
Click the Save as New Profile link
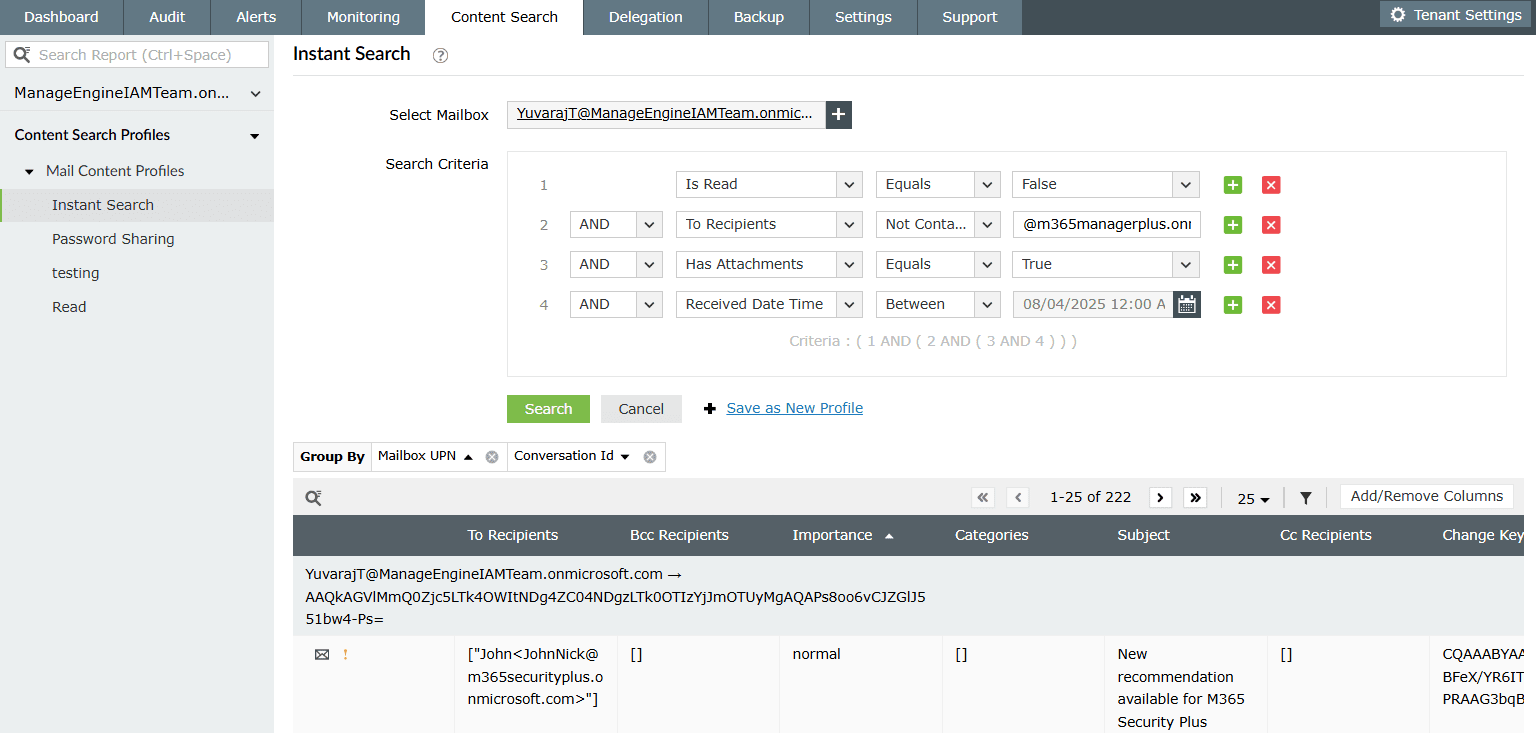click(x=794, y=408)
